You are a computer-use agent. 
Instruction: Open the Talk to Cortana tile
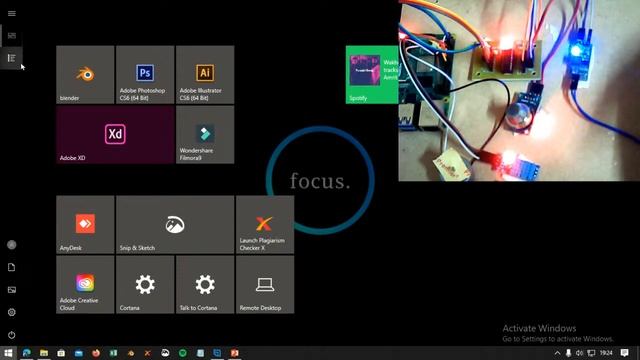tap(205, 284)
